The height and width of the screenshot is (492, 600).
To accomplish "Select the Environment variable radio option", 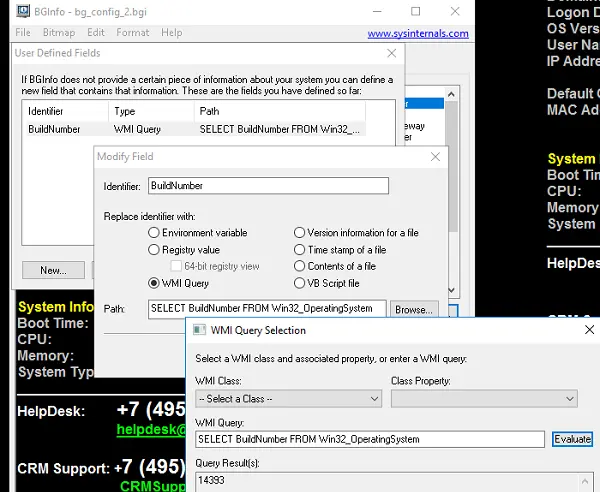I will (x=197, y=233).
